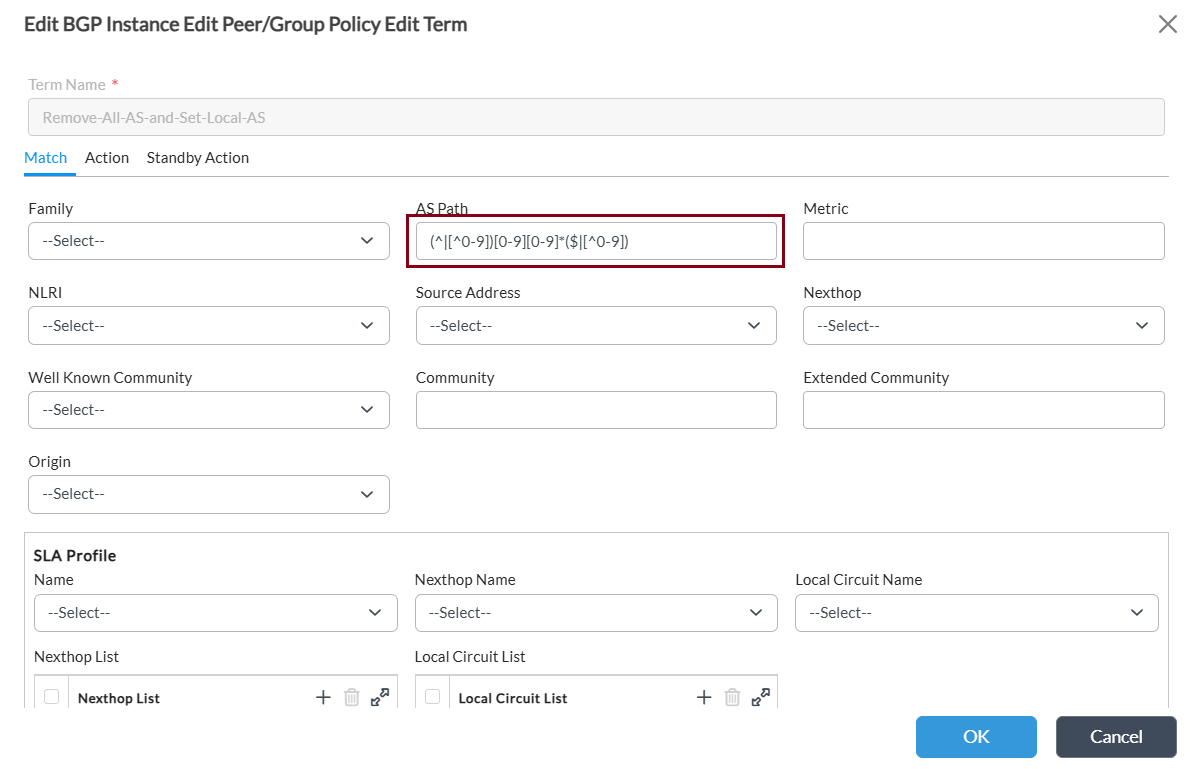The height and width of the screenshot is (769, 1194).
Task: Cancel editing the term
Action: point(1116,737)
